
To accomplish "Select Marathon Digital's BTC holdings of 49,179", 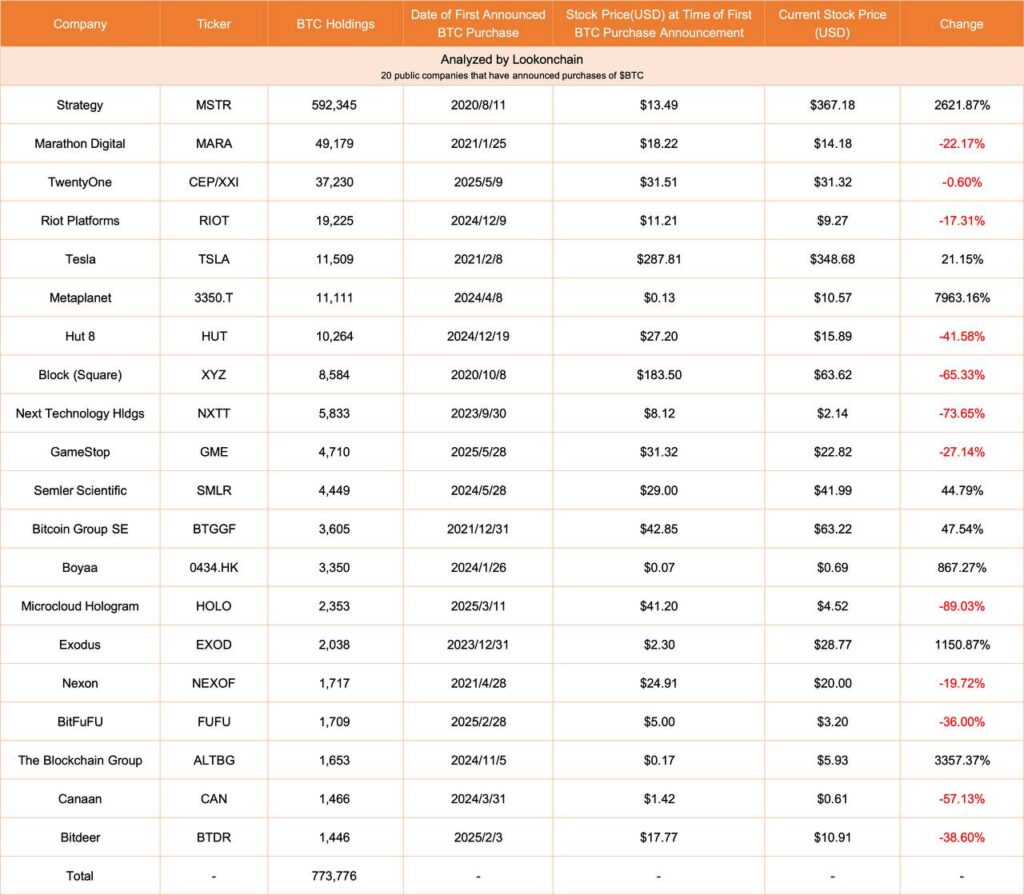I will pos(335,144).
